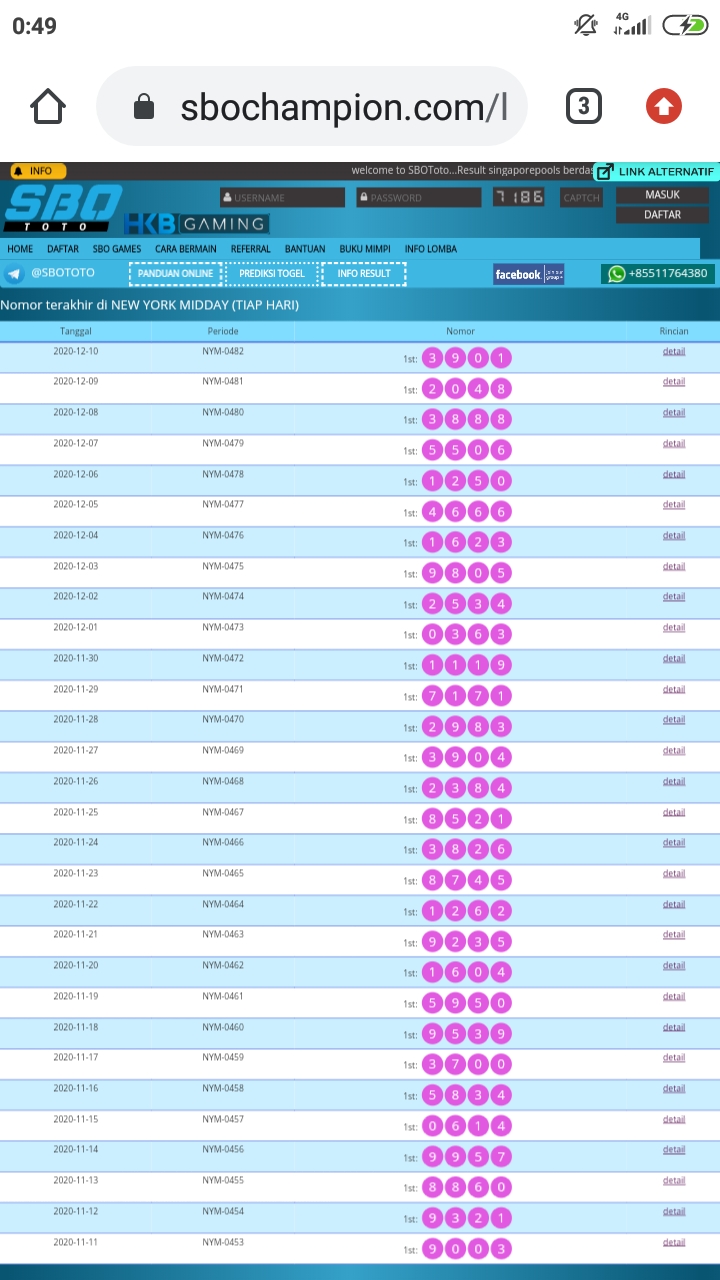Focus the PASSWORD input field

(418, 198)
